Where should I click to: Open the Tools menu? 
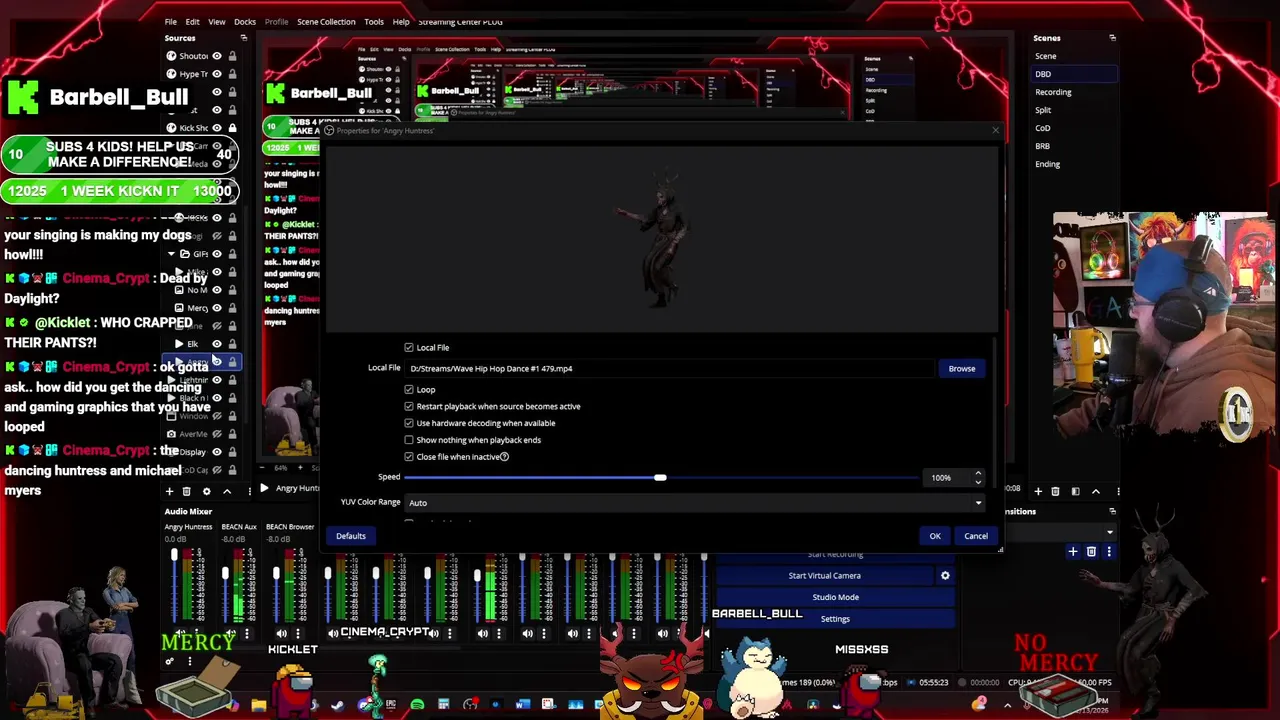pos(374,22)
